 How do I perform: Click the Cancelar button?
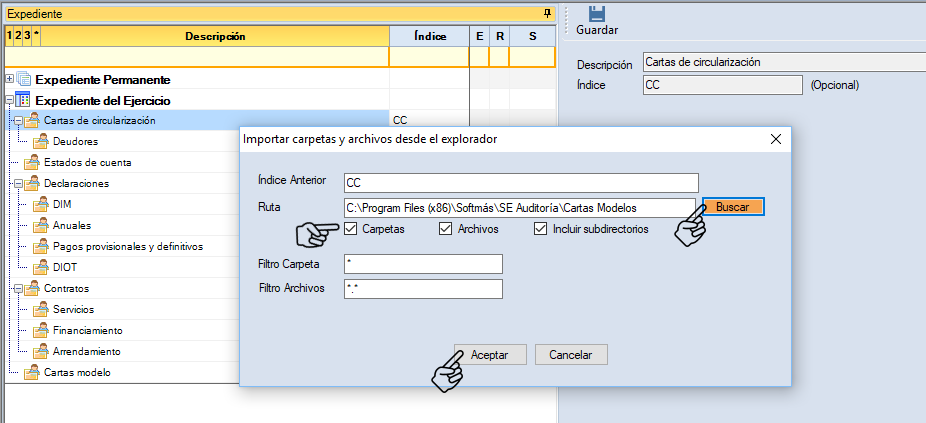click(571, 355)
